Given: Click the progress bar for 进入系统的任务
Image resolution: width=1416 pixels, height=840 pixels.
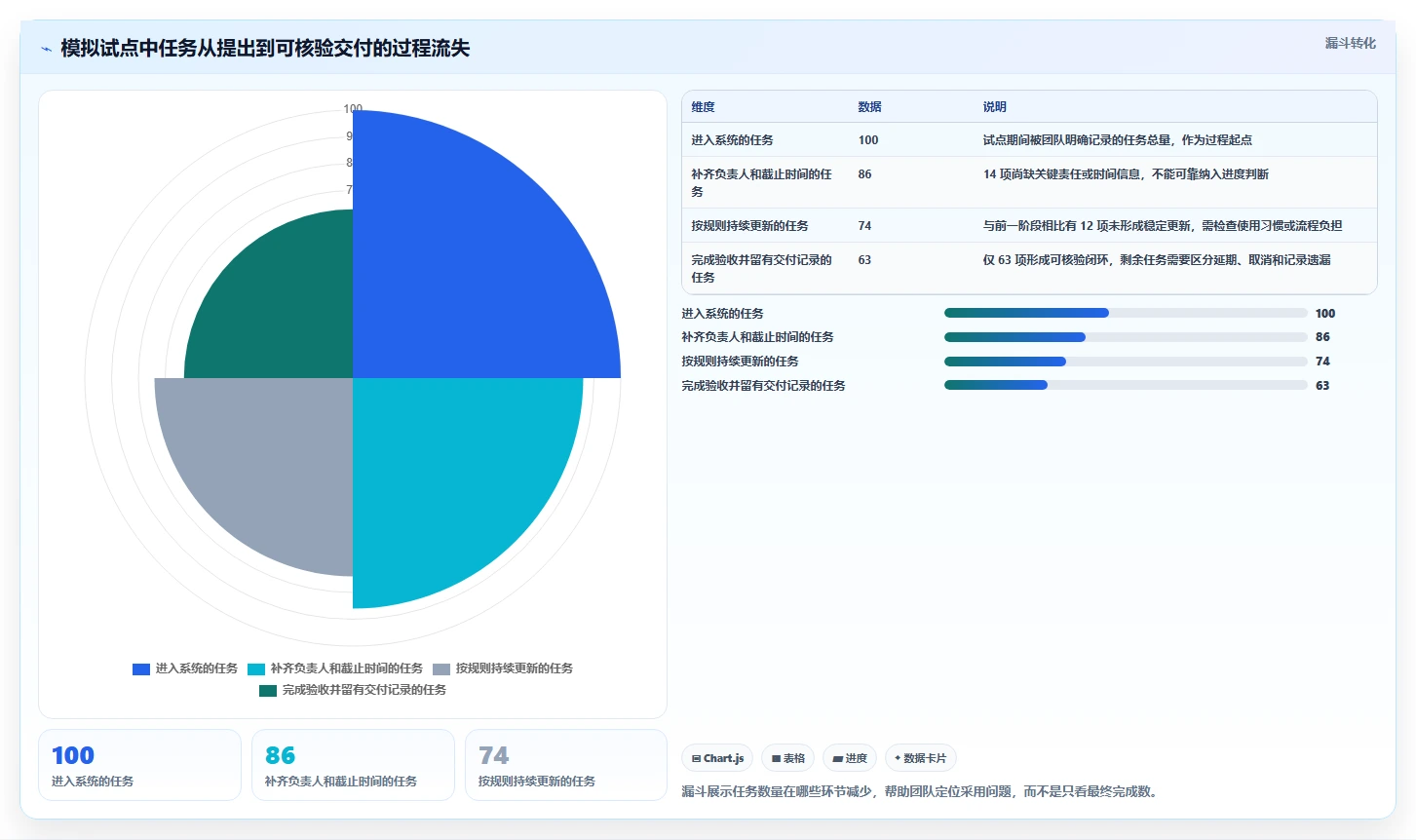Looking at the screenshot, I should pyautogui.click(x=1126, y=313).
